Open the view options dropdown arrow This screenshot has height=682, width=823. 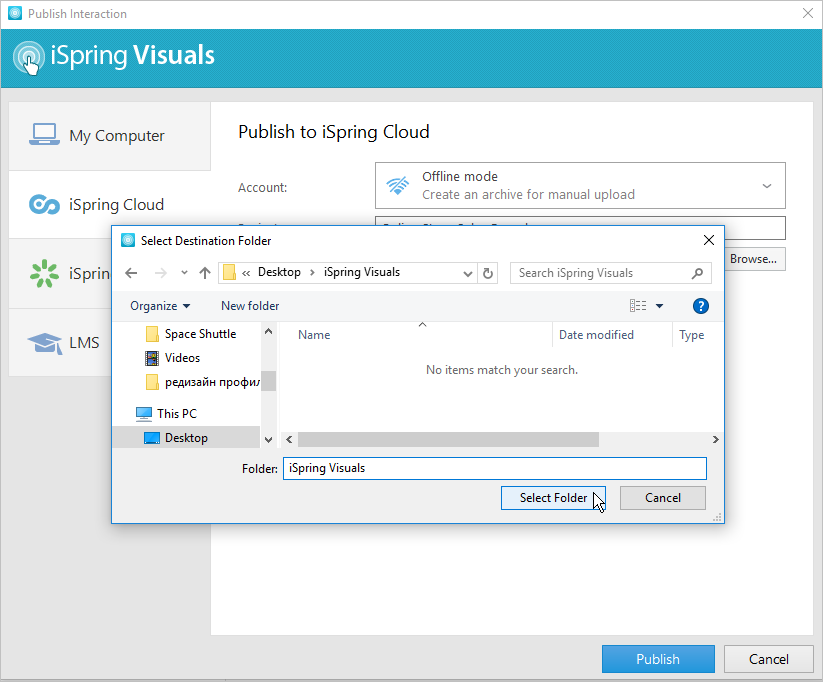[659, 306]
